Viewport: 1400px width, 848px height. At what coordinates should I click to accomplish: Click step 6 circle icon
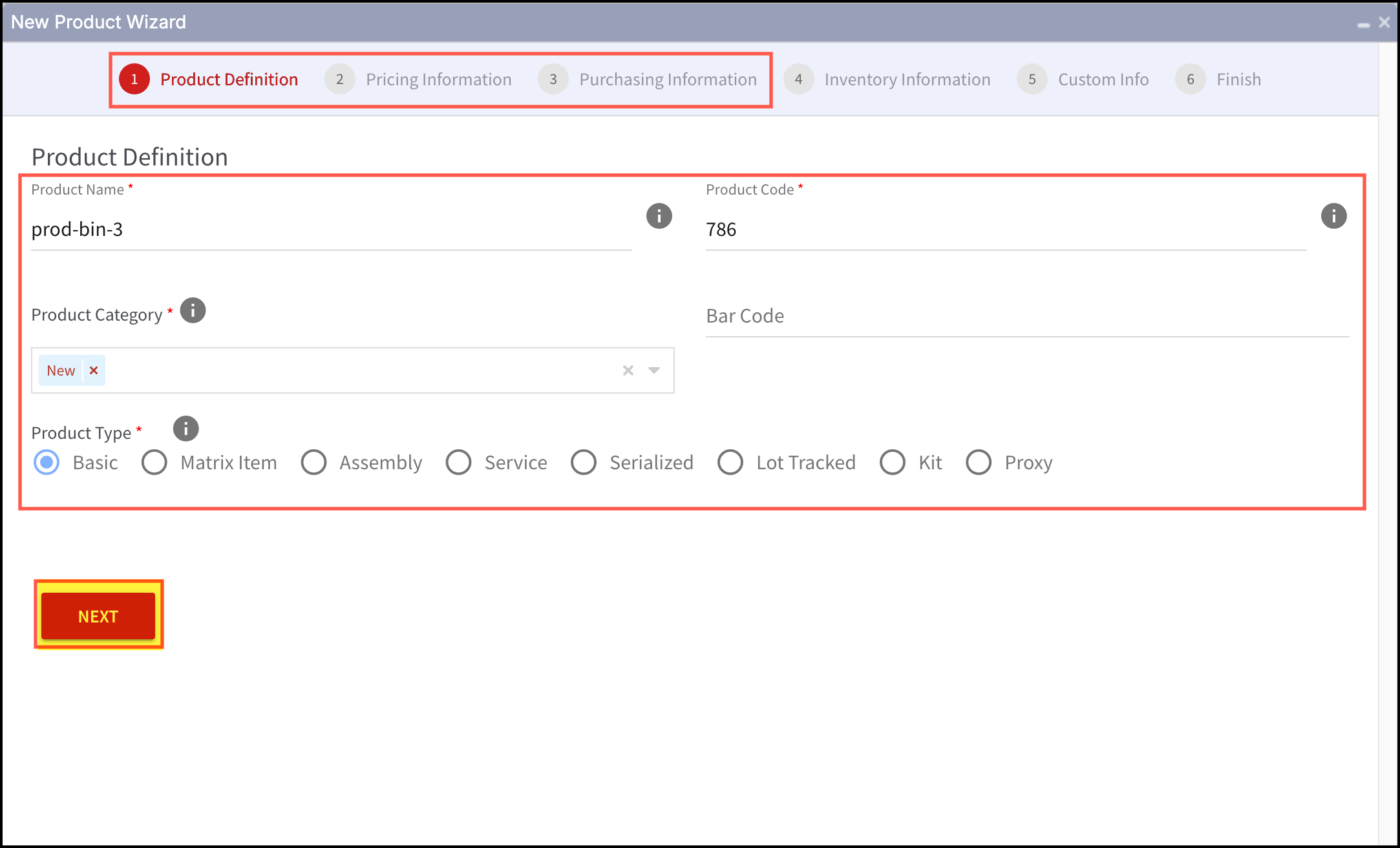(1191, 79)
